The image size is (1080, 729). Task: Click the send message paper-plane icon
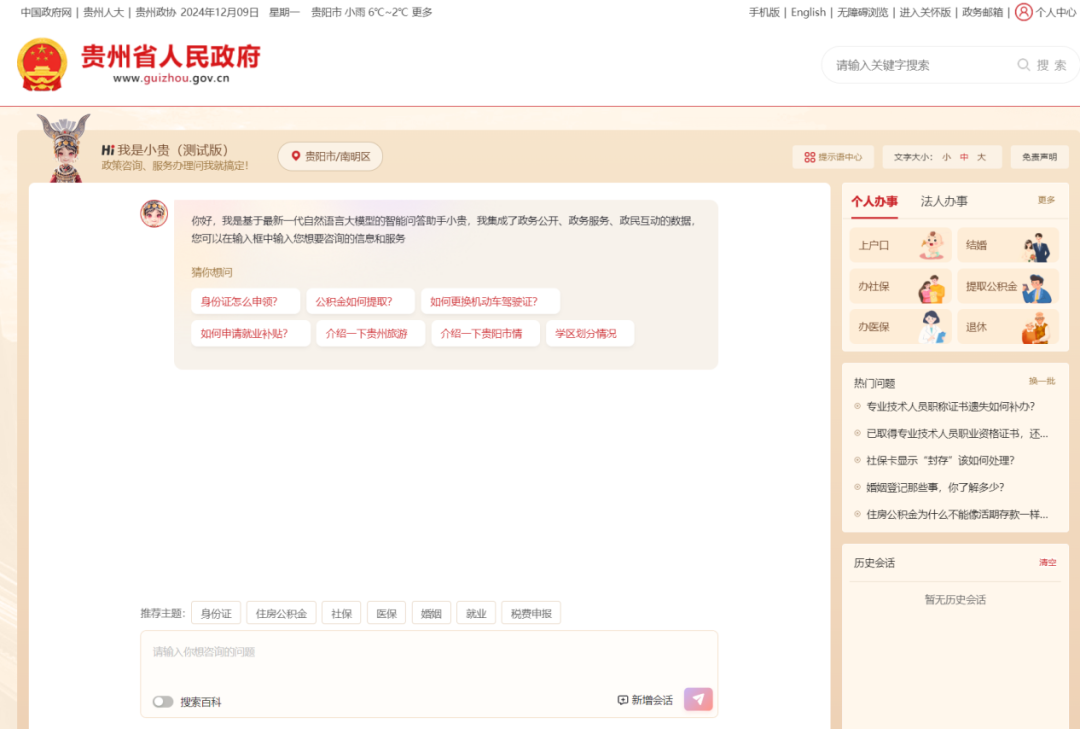697,699
